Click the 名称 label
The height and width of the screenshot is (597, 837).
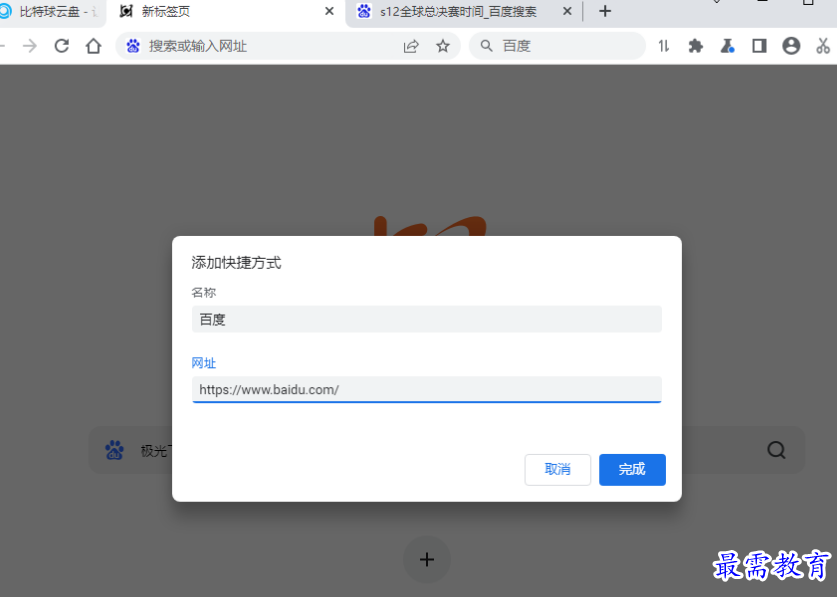[x=203, y=293]
